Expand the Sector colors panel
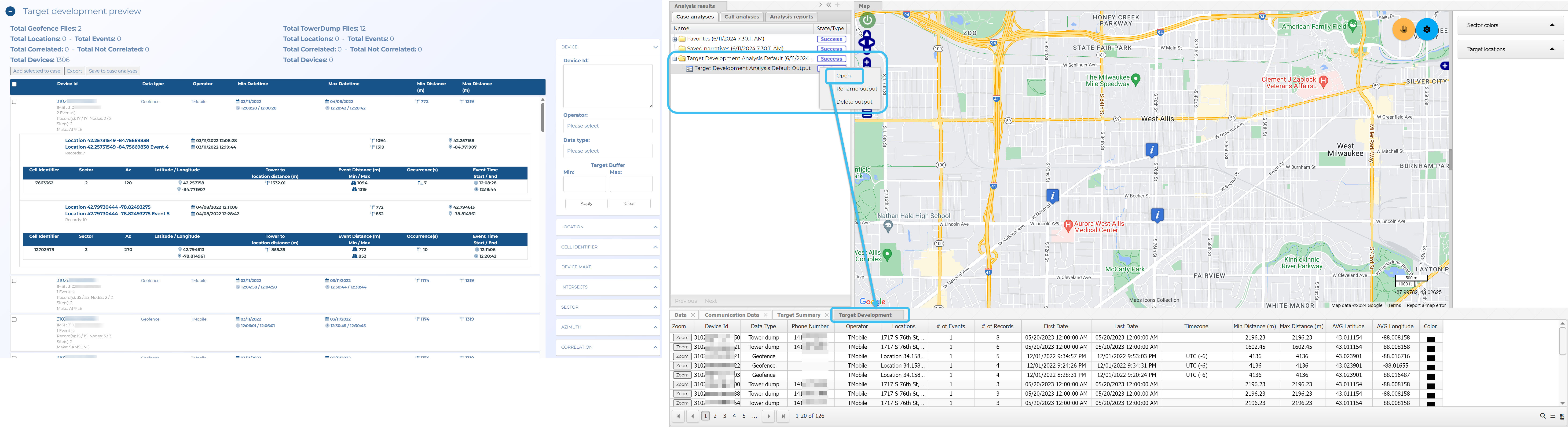This screenshot has width=1568, height=427. click(x=1552, y=25)
